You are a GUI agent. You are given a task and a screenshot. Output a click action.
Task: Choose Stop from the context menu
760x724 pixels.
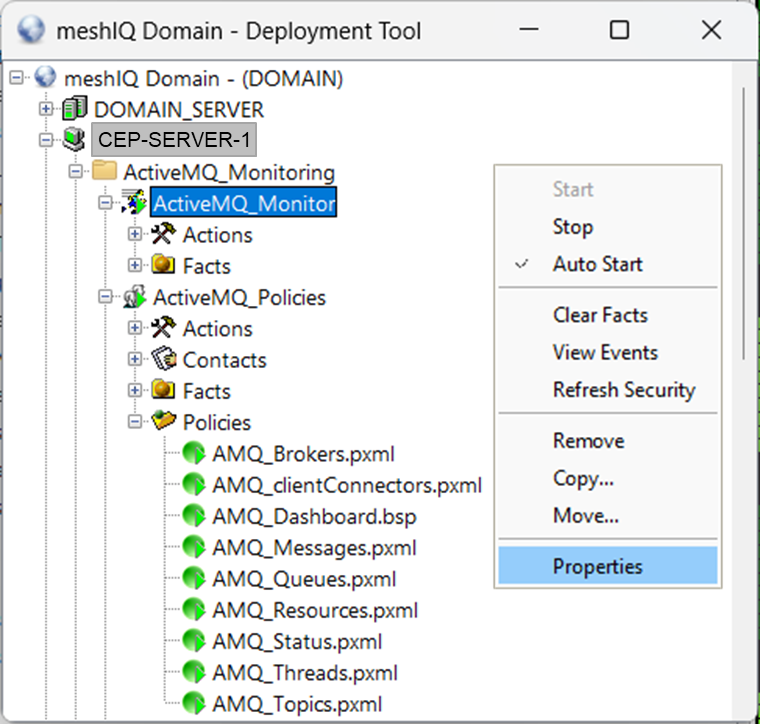(x=608, y=227)
